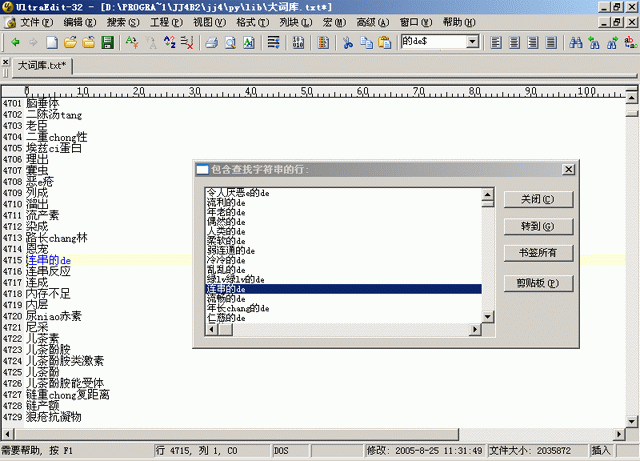Save file using the floppy disk icon

105,42
